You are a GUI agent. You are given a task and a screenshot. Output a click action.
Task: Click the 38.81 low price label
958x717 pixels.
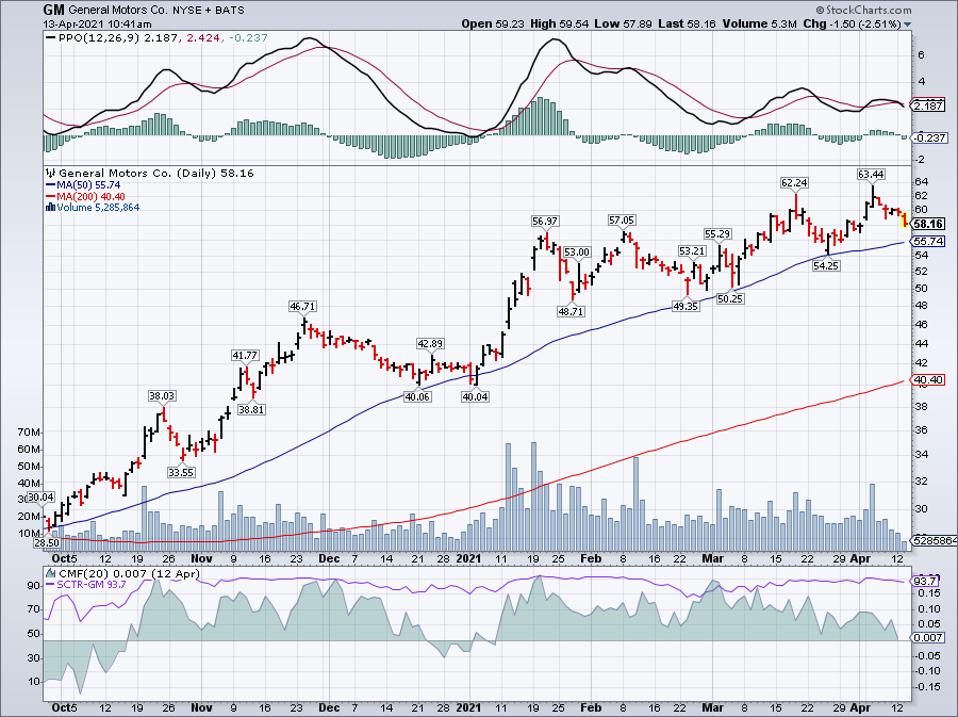coord(251,409)
